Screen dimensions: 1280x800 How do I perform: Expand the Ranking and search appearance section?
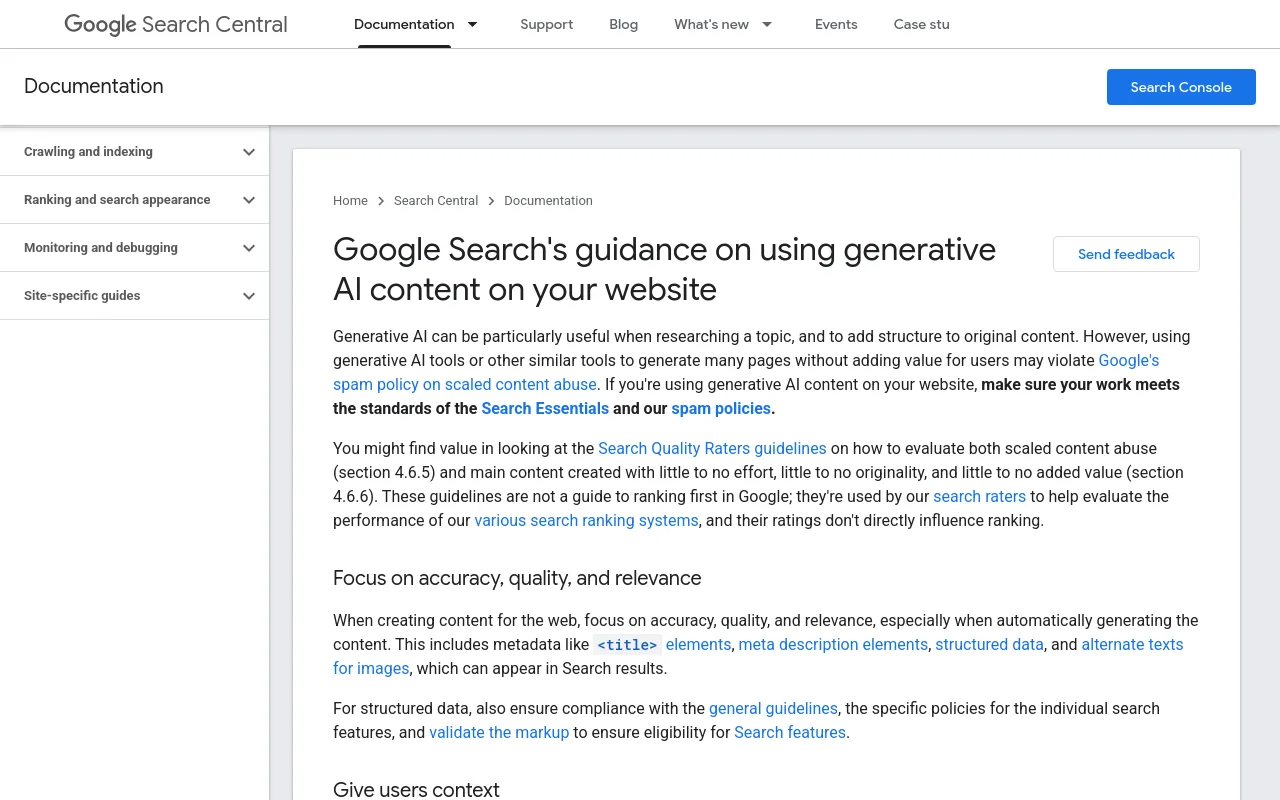pyautogui.click(x=249, y=200)
